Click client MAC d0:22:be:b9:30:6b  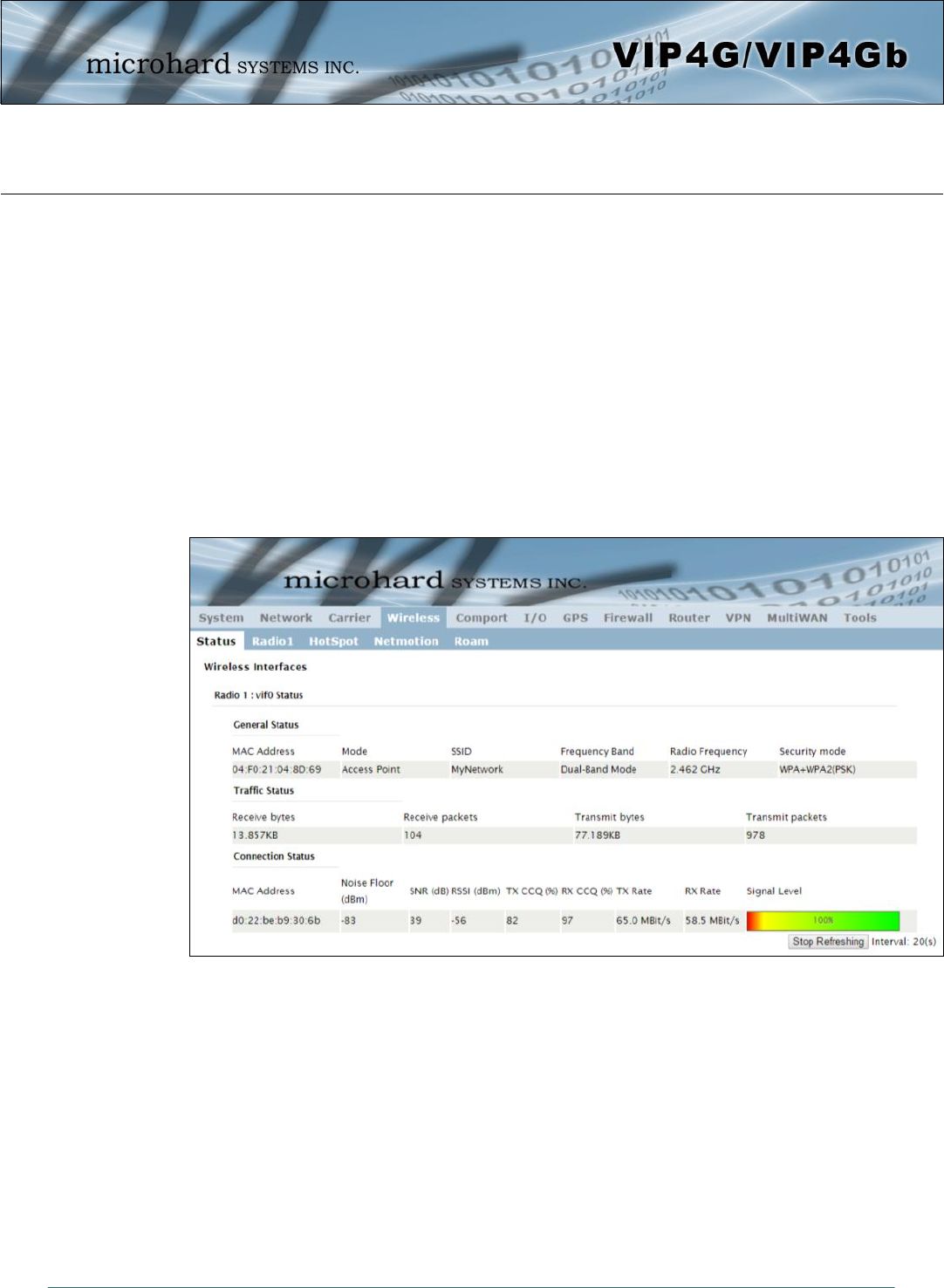click(x=276, y=921)
